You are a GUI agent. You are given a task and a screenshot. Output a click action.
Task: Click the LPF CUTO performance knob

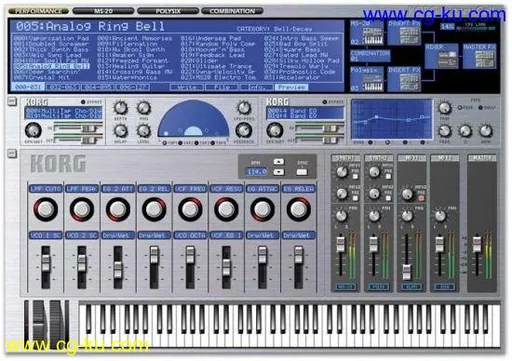45,209
